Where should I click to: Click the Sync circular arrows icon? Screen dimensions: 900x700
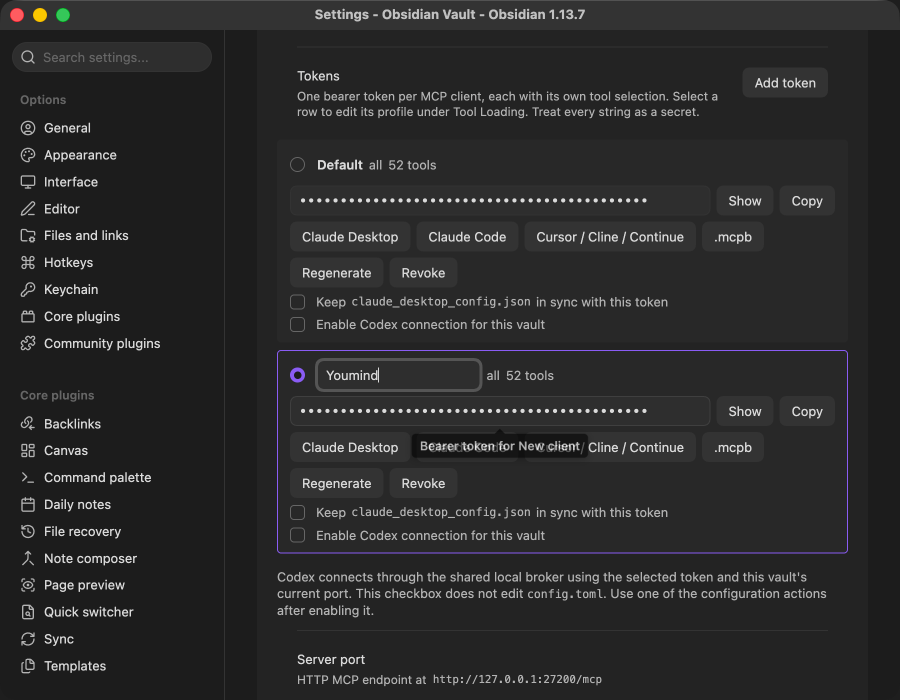click(28, 639)
